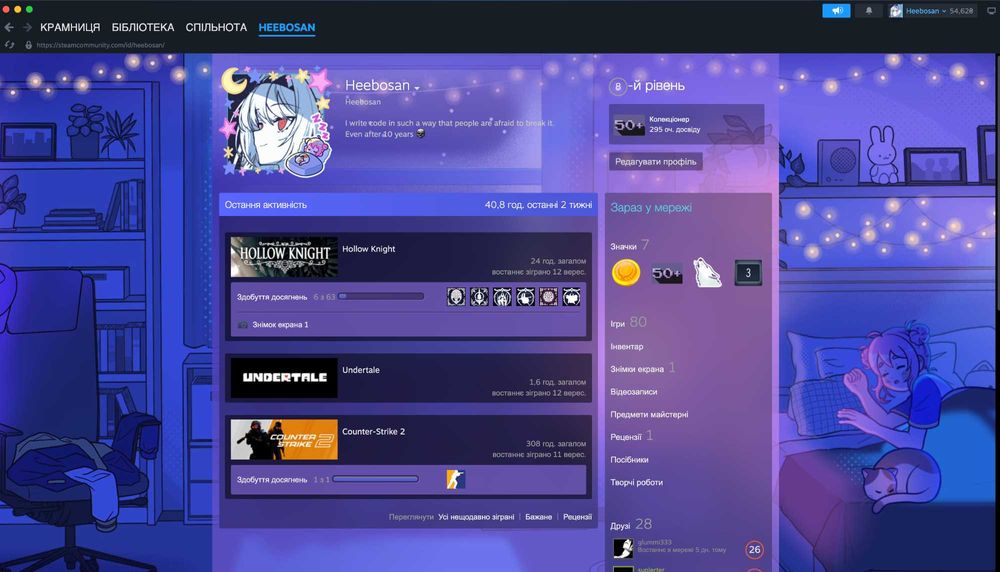This screenshot has width=1000, height=572.
Task: Click the display icon in top-right corner
Action: pos(991,10)
